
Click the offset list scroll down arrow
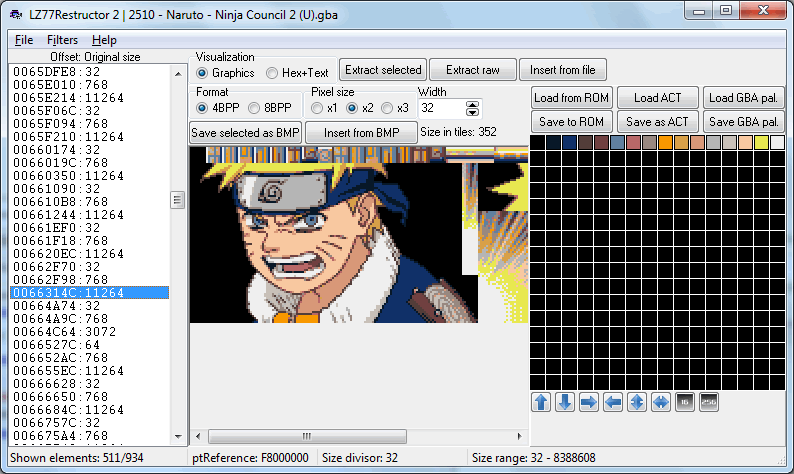(x=178, y=437)
